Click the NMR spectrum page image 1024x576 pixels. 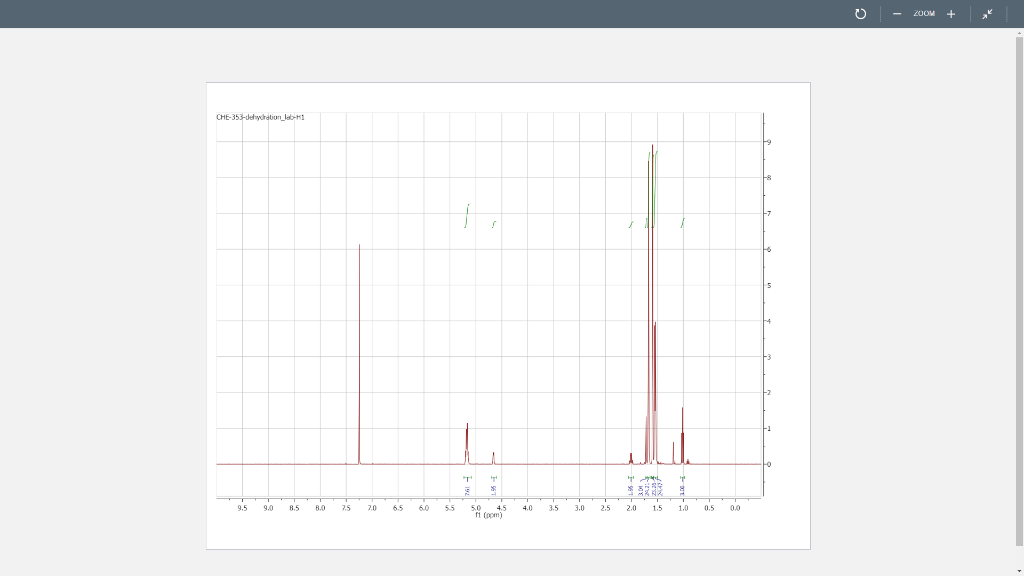[508, 315]
